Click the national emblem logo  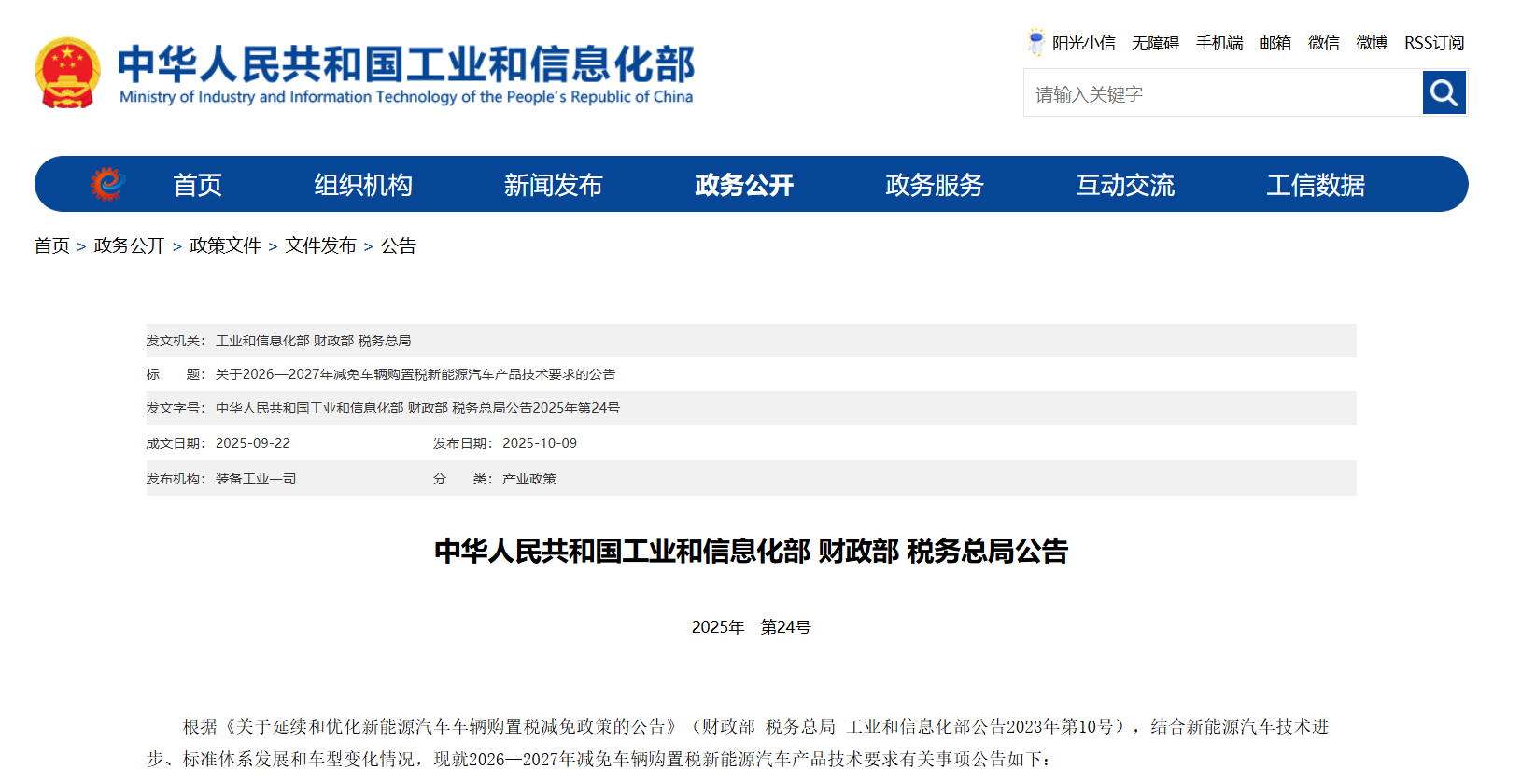point(67,73)
